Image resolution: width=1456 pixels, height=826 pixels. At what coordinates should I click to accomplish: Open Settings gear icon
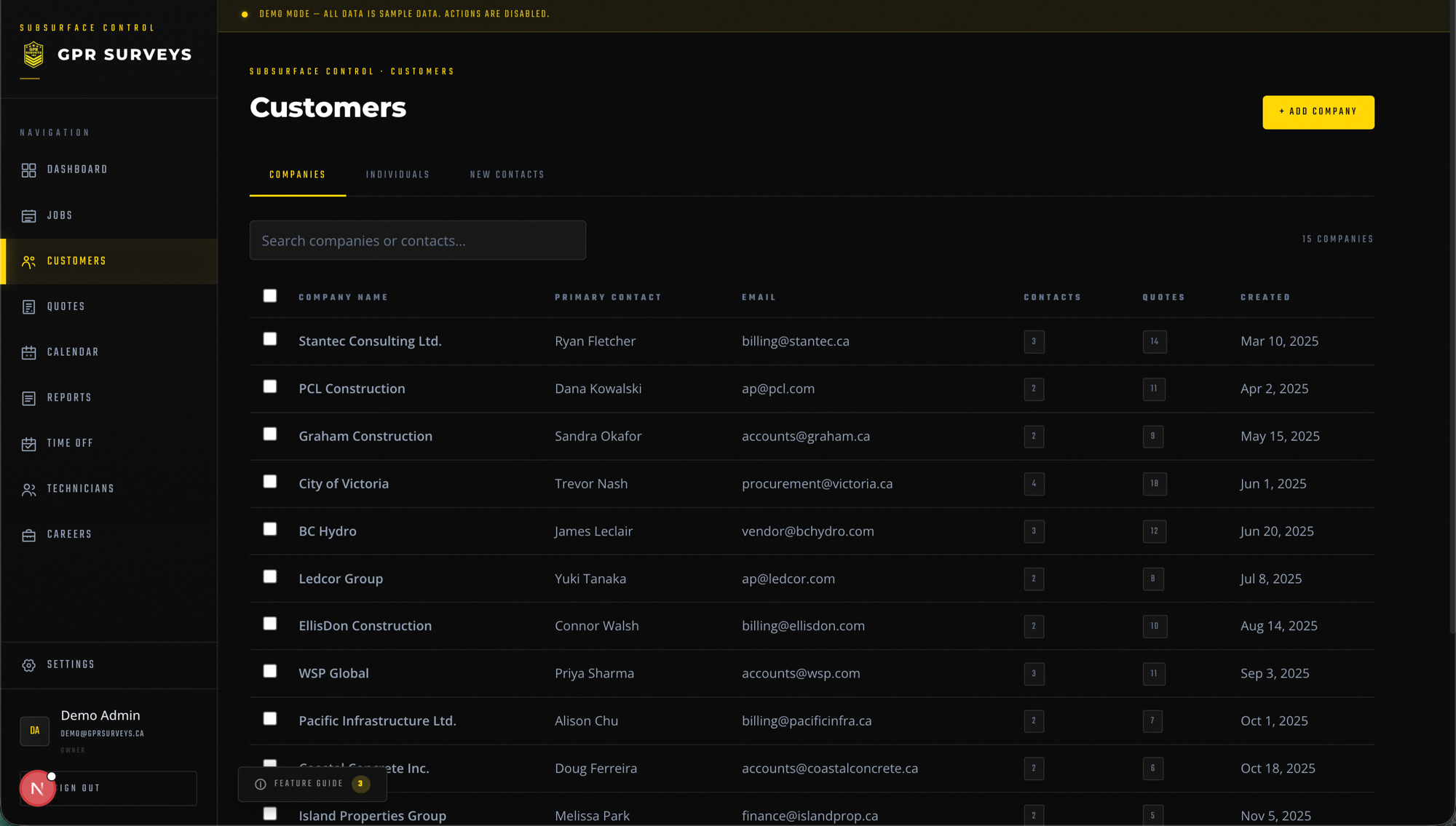[x=28, y=665]
